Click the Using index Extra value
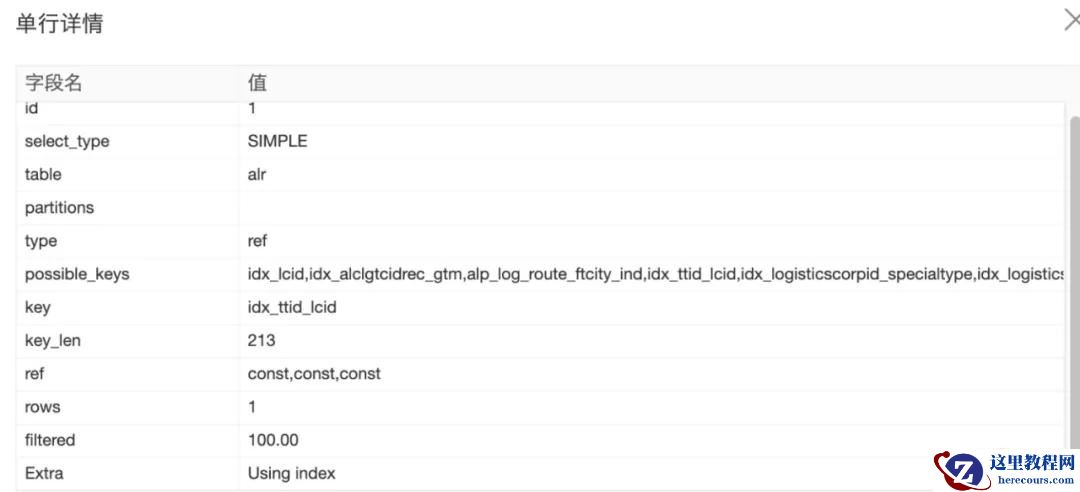Viewport: 1080px width, 492px height. tap(291, 473)
